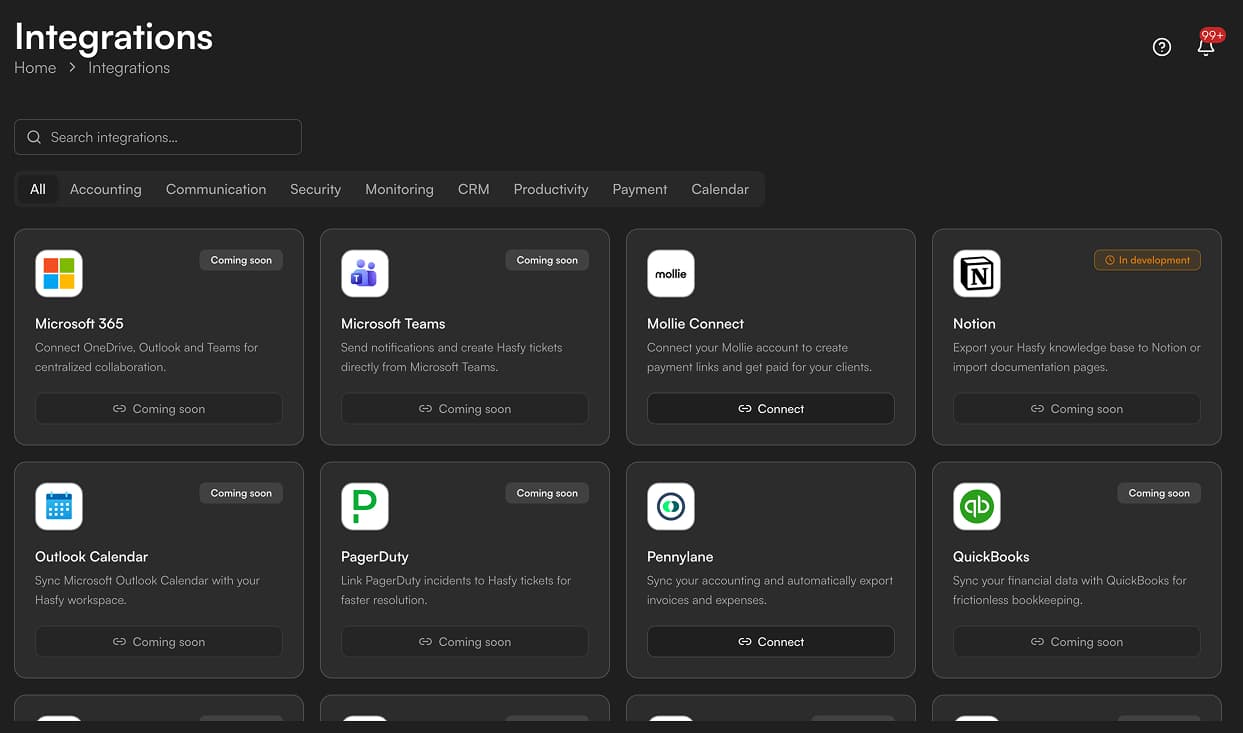Click Coming soon badge on Microsoft 365 card
The width and height of the screenshot is (1243, 733).
[241, 260]
